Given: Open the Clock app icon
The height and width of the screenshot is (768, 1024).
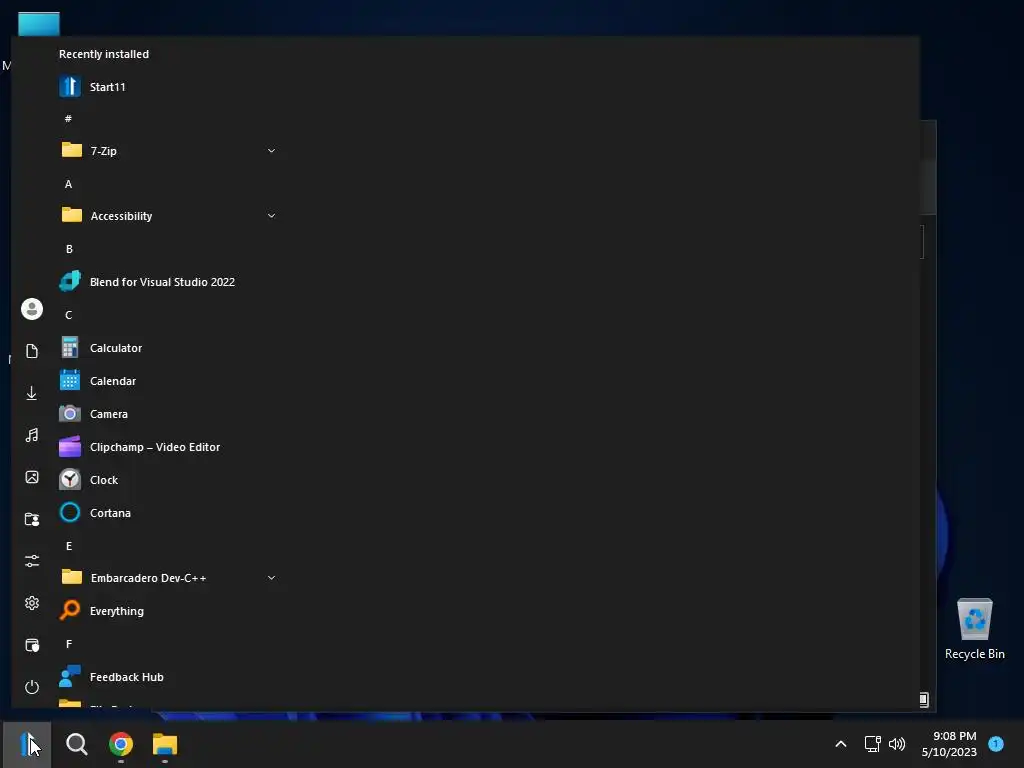Looking at the screenshot, I should (x=70, y=479).
